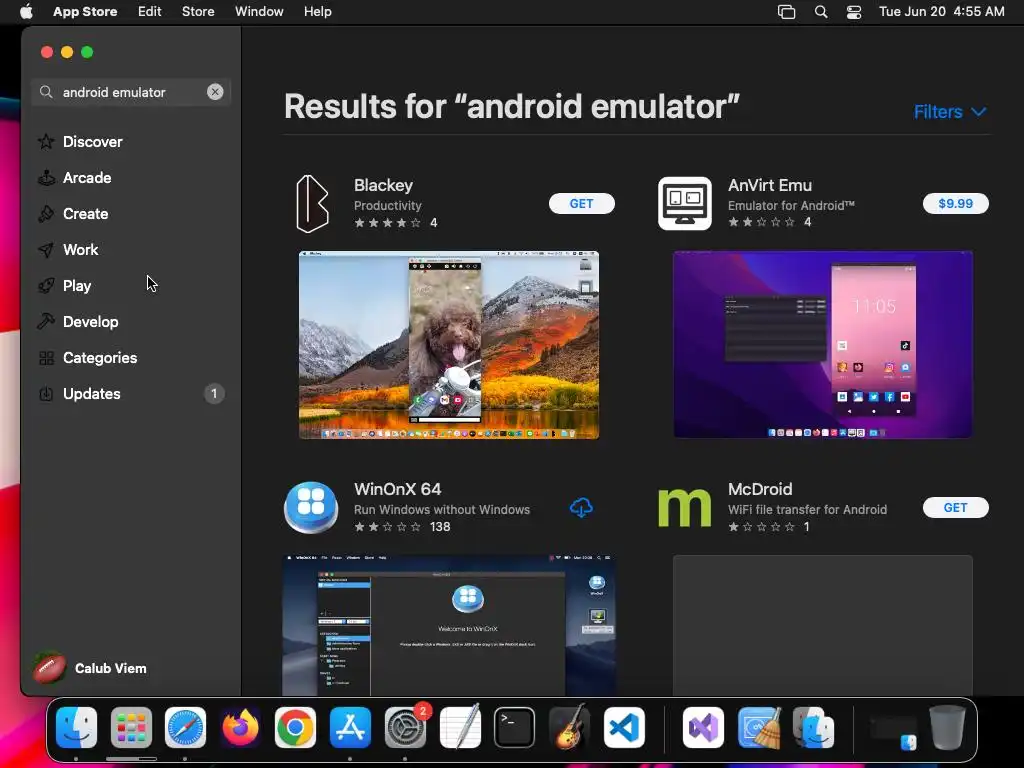
Task: Open the Window menu
Action: tap(259, 12)
